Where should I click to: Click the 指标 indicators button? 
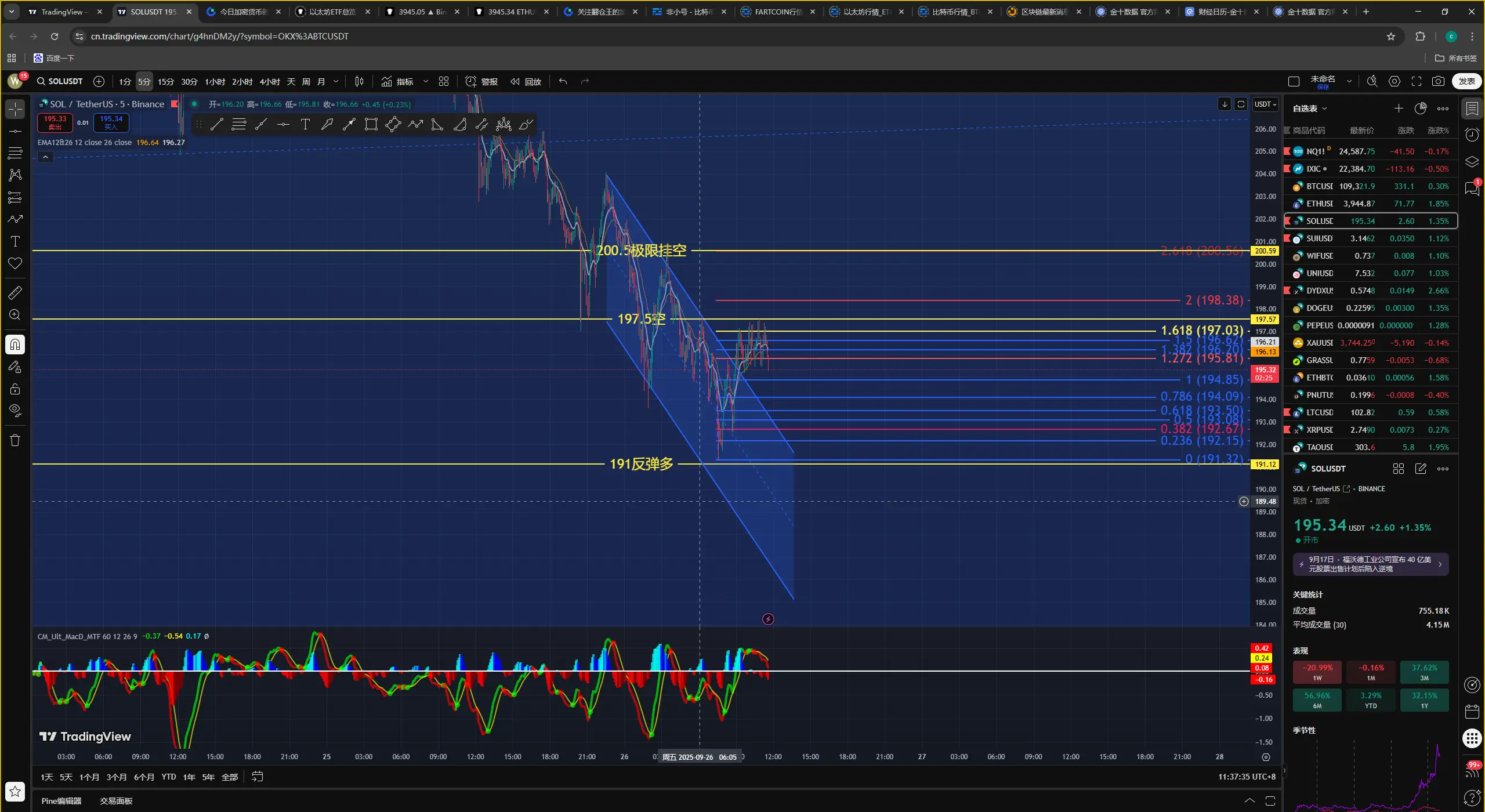(x=397, y=82)
